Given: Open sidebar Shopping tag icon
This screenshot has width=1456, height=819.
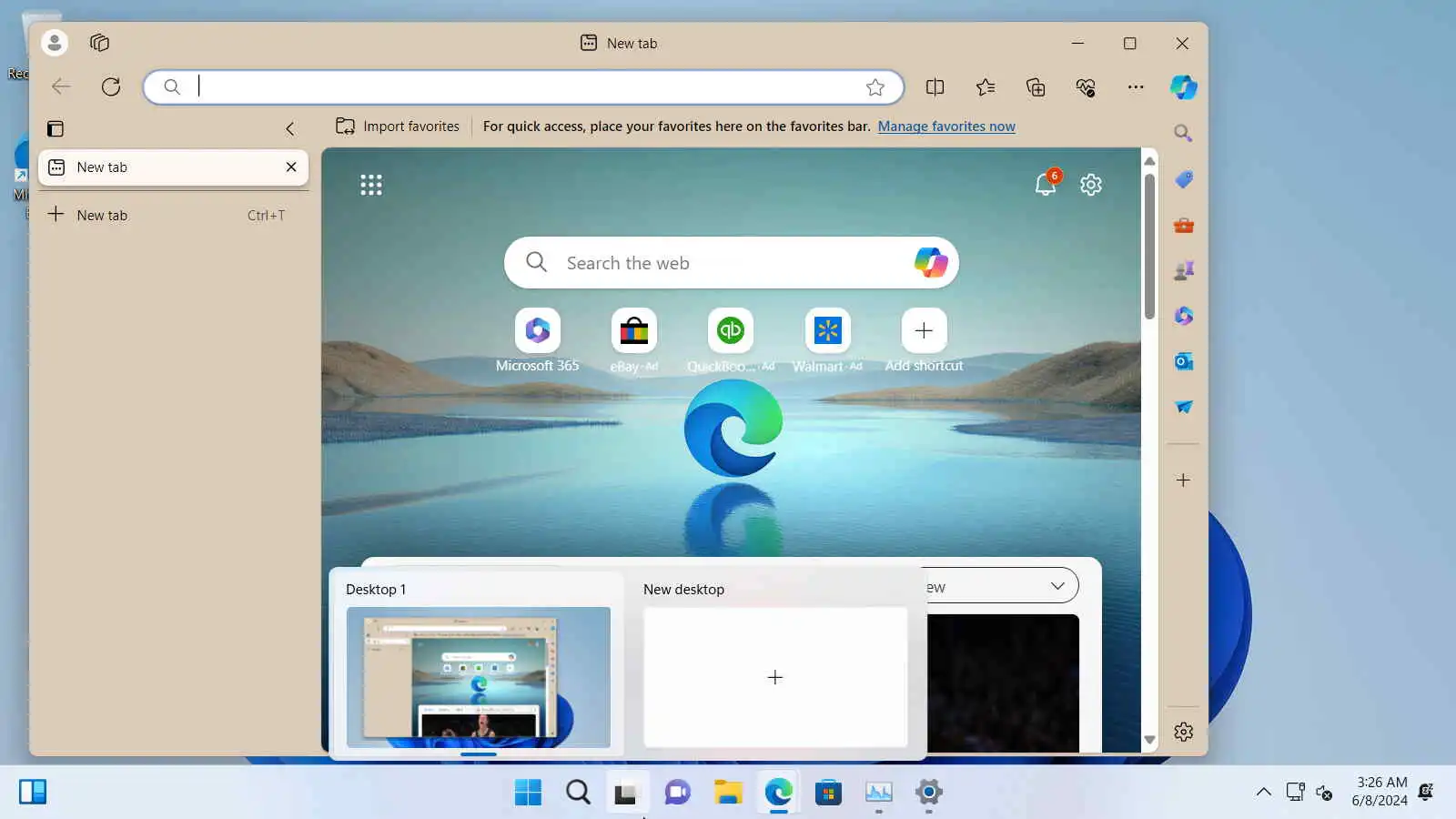Looking at the screenshot, I should [x=1183, y=179].
